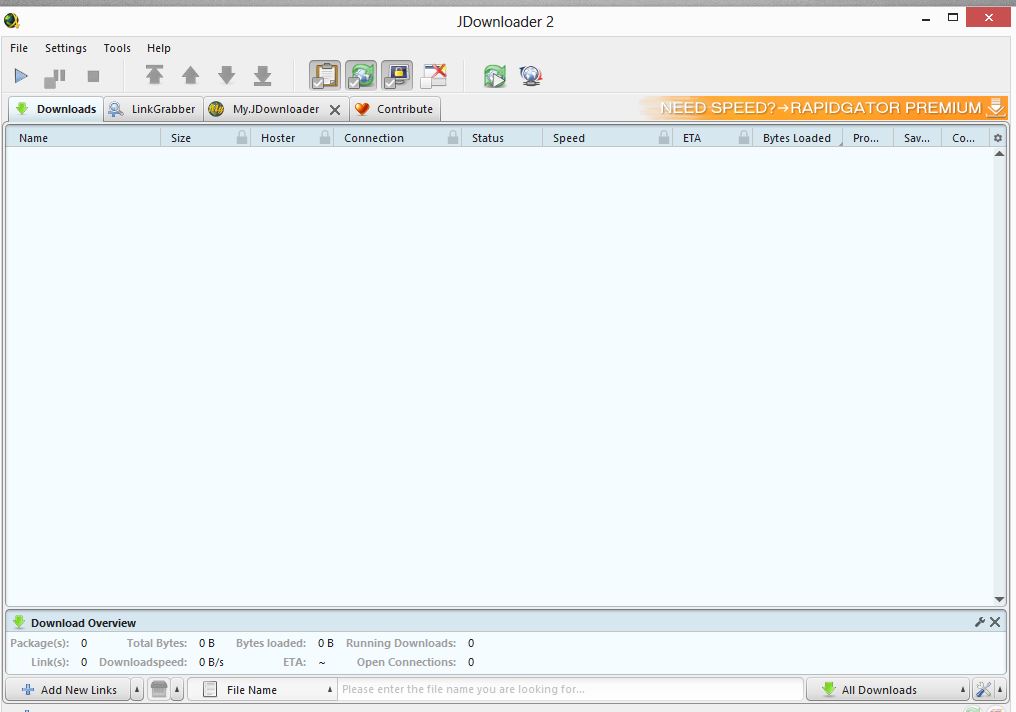The image size is (1016, 712).
Task: Expand Add New Links options arrow
Action: pos(137,689)
